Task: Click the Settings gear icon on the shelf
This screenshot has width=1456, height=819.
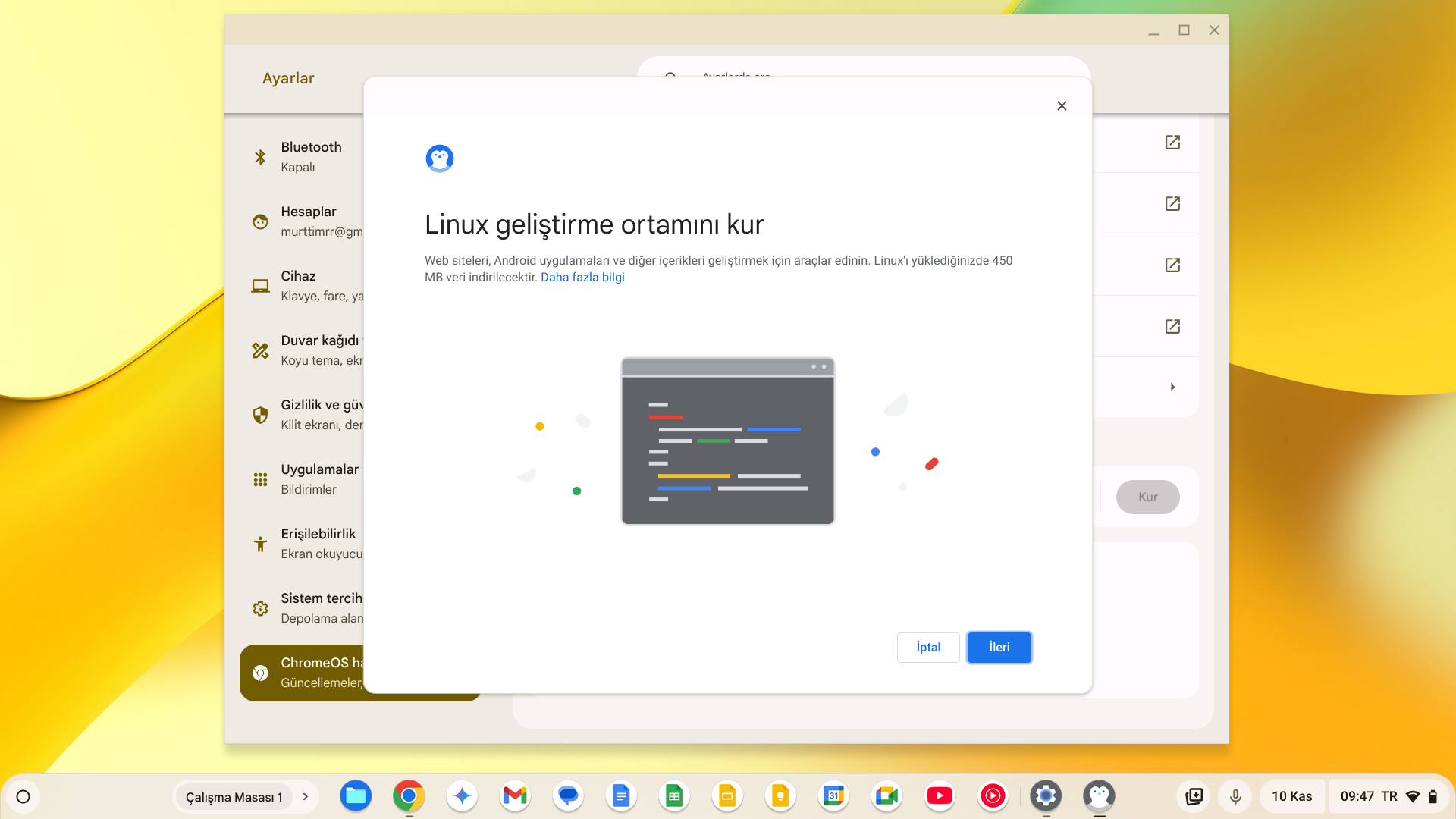Action: point(1046,795)
